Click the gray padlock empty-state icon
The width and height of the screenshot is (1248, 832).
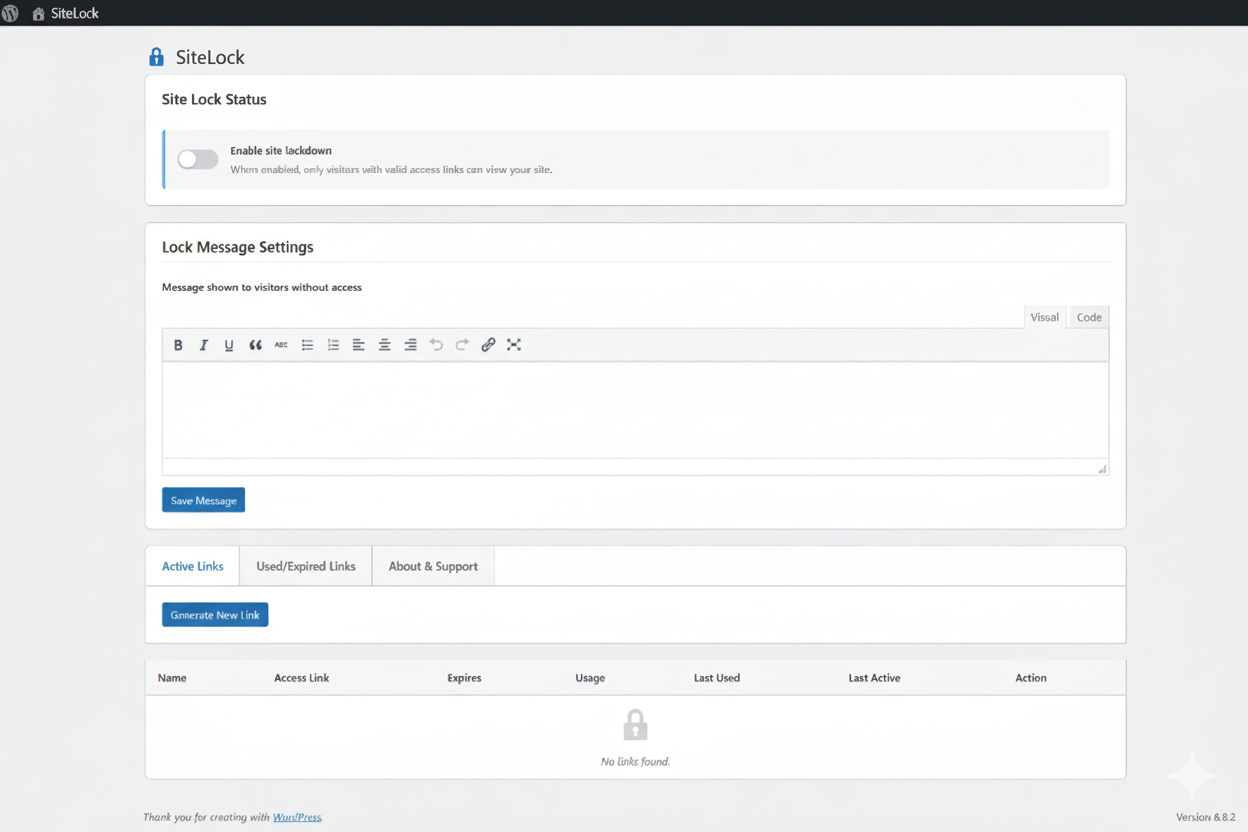click(x=635, y=724)
